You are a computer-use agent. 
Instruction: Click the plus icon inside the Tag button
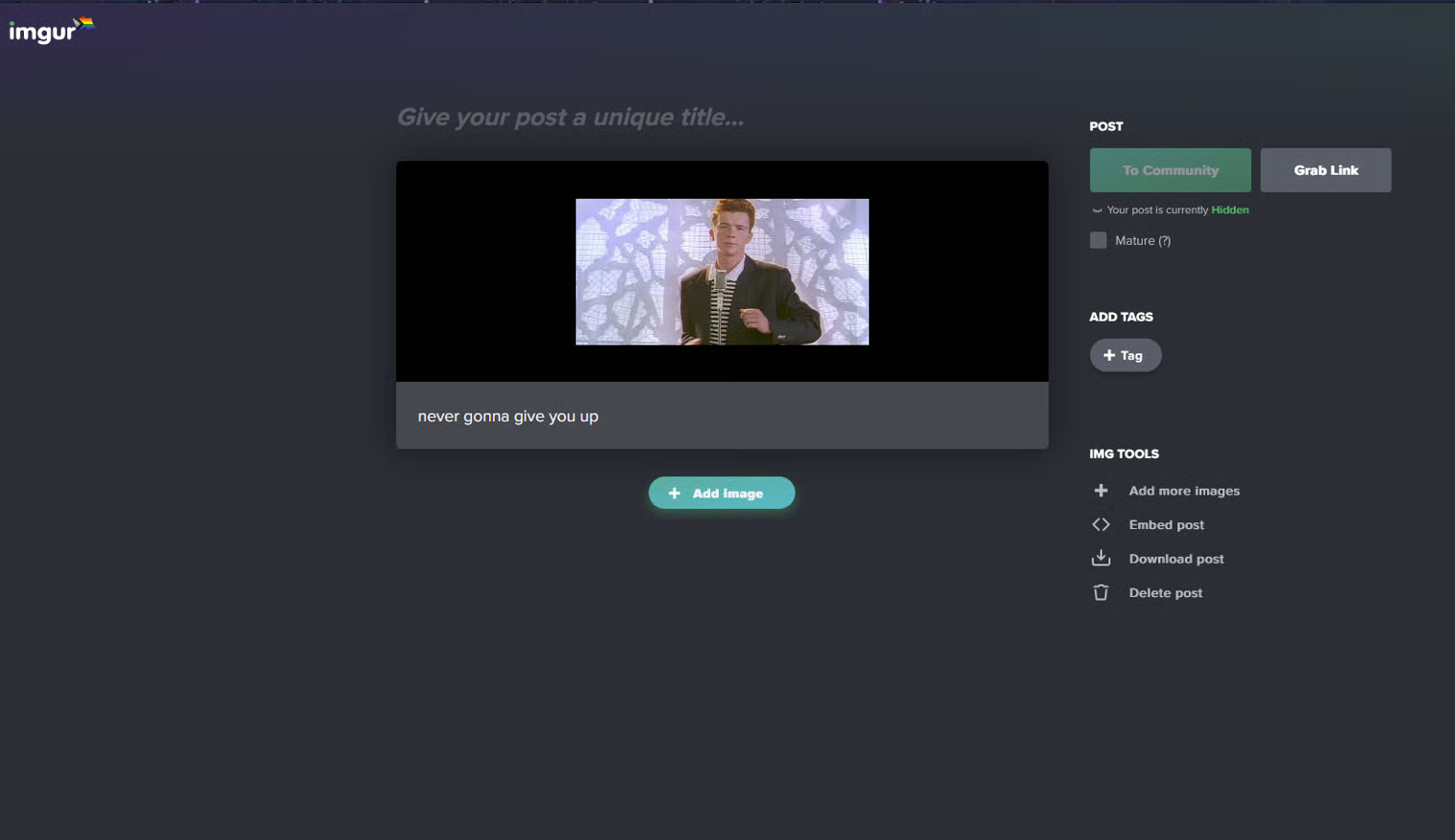(1109, 355)
